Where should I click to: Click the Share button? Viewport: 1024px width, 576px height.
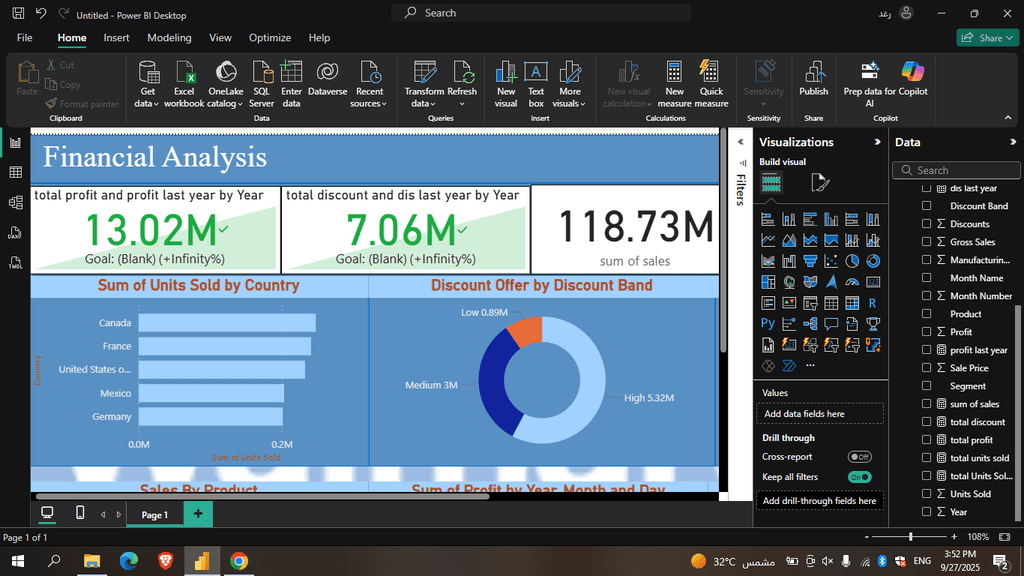click(987, 38)
